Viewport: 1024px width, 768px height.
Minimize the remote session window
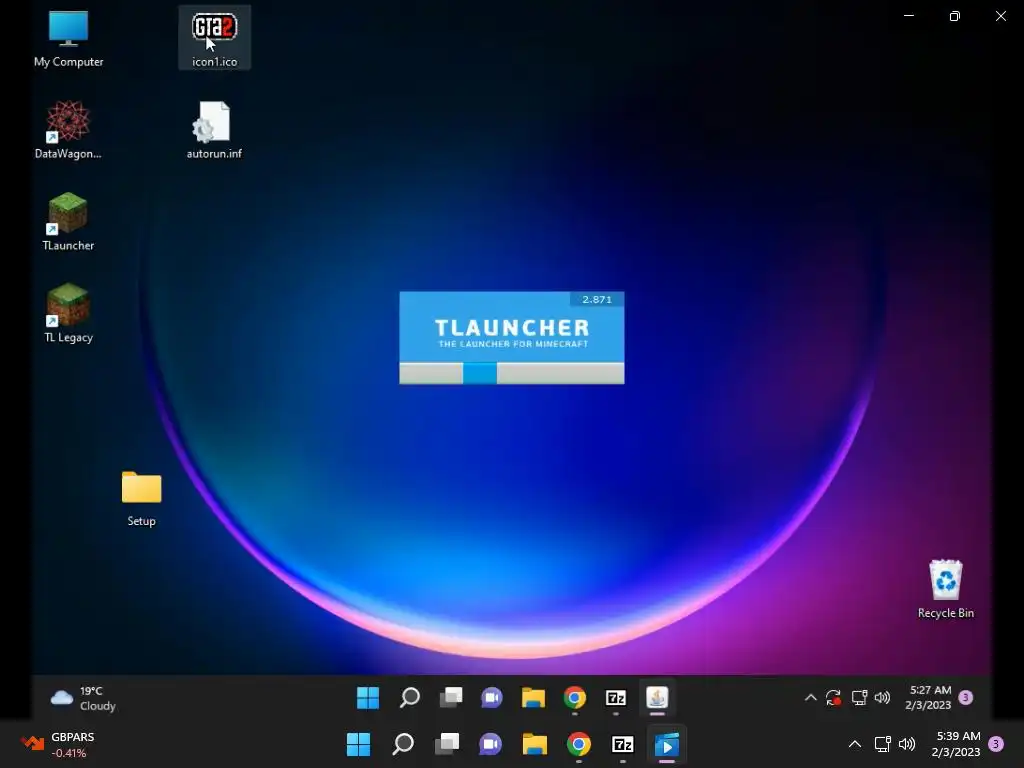(908, 16)
